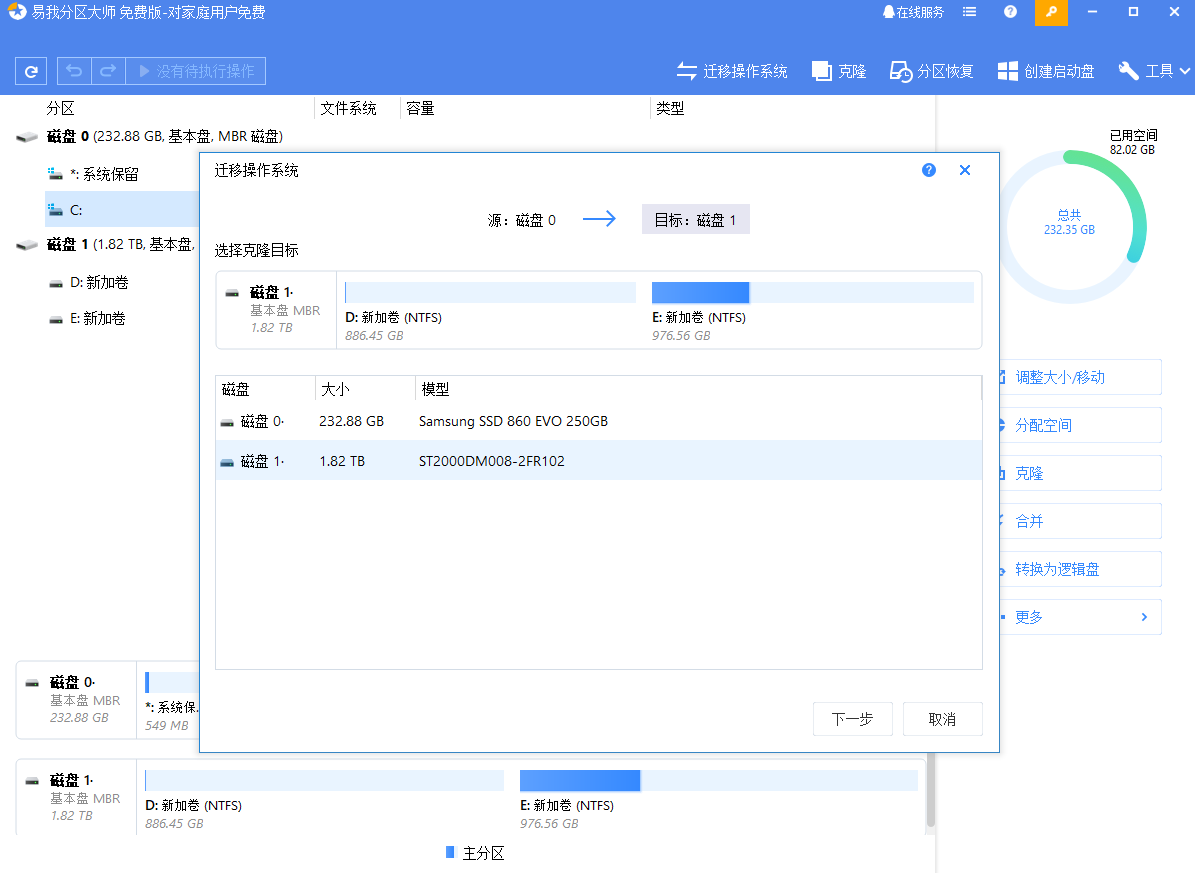This screenshot has width=1195, height=873.
Task: Open the 克隆 (Clone) tool
Action: pyautogui.click(x=839, y=71)
